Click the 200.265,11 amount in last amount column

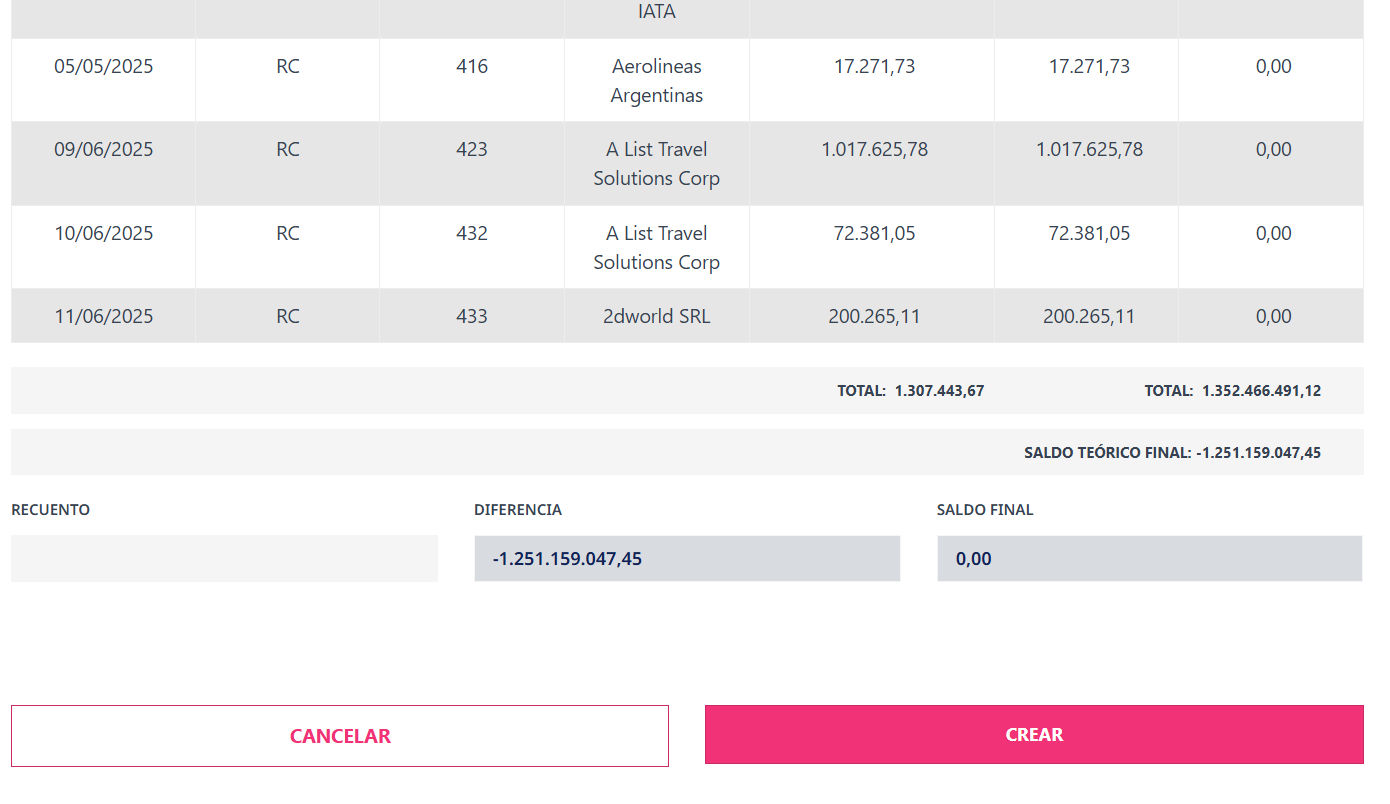coord(1089,317)
